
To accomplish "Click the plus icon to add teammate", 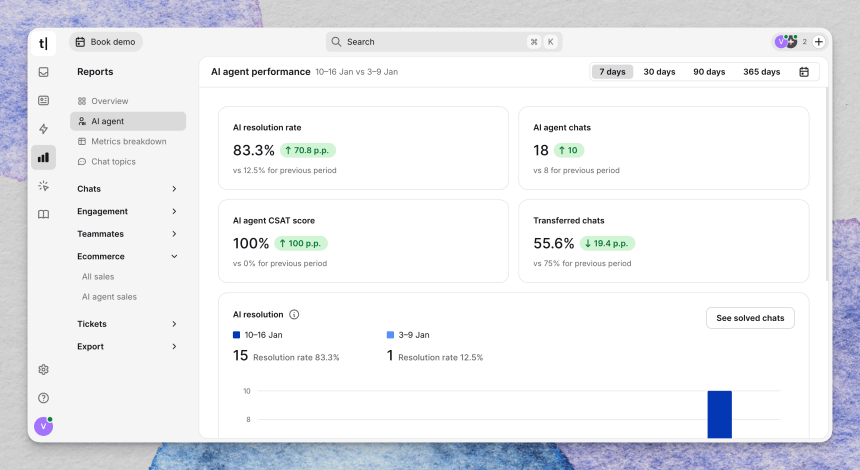I will 818,42.
